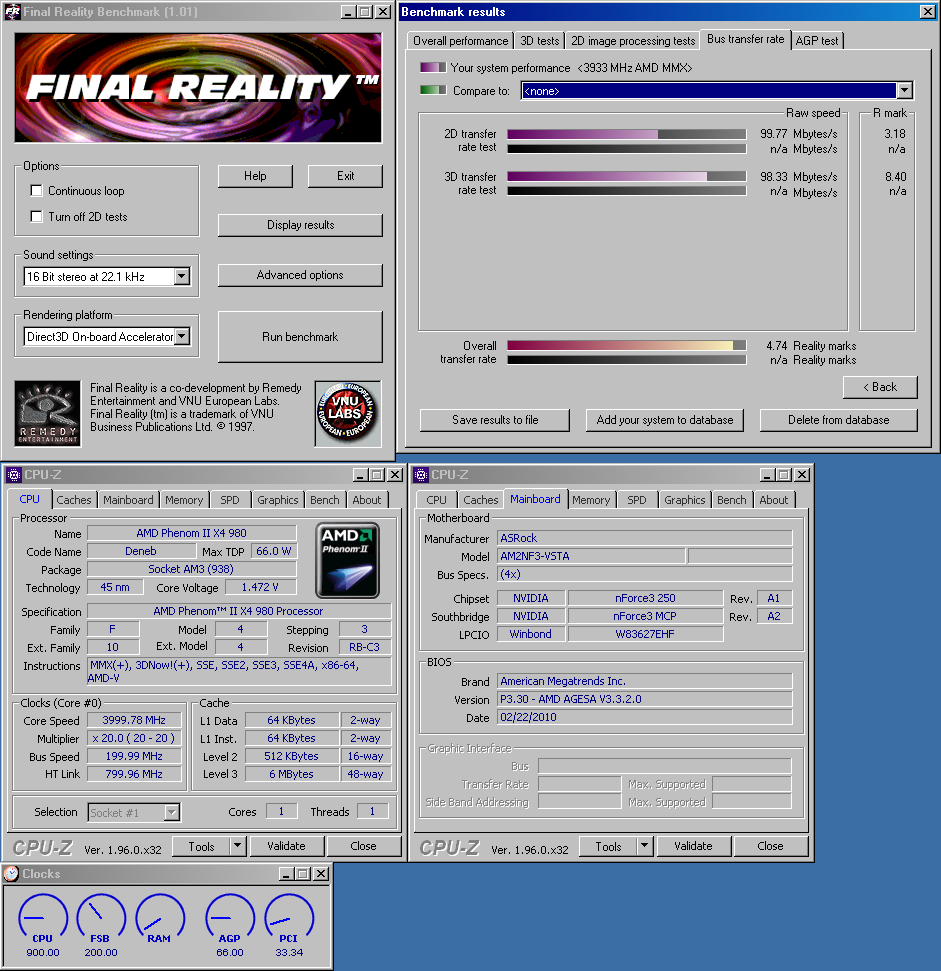This screenshot has width=941, height=971.
Task: Click the Overall transfer rate bar
Action: (x=627, y=346)
